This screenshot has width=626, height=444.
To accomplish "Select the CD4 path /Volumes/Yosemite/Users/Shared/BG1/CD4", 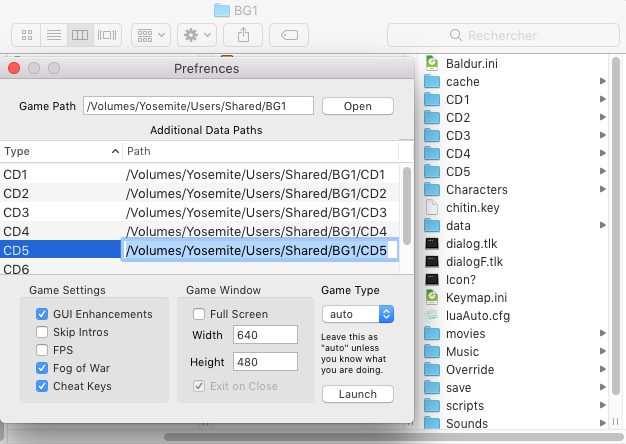I will (x=256, y=232).
